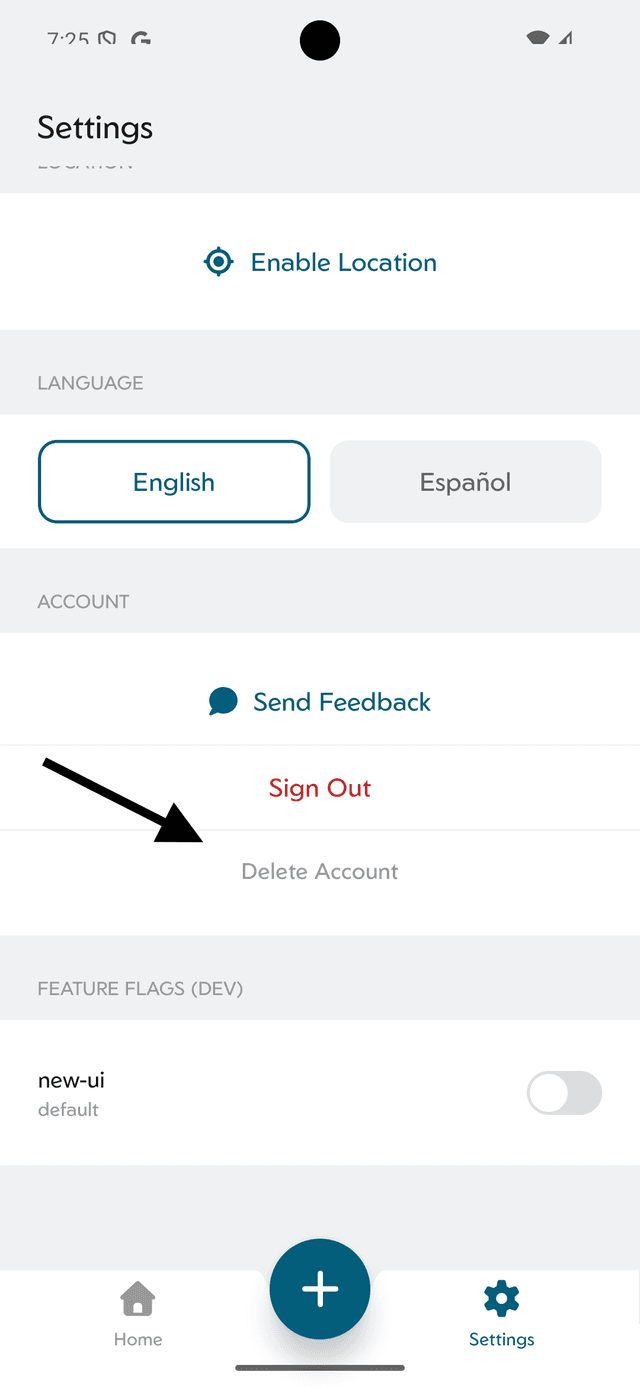
Task: Turn on the switch in FEATURE FLAGS section
Action: 564,1093
